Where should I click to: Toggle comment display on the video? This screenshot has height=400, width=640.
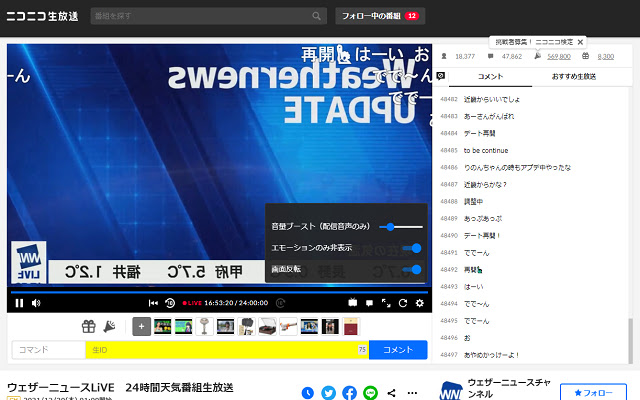(369, 303)
